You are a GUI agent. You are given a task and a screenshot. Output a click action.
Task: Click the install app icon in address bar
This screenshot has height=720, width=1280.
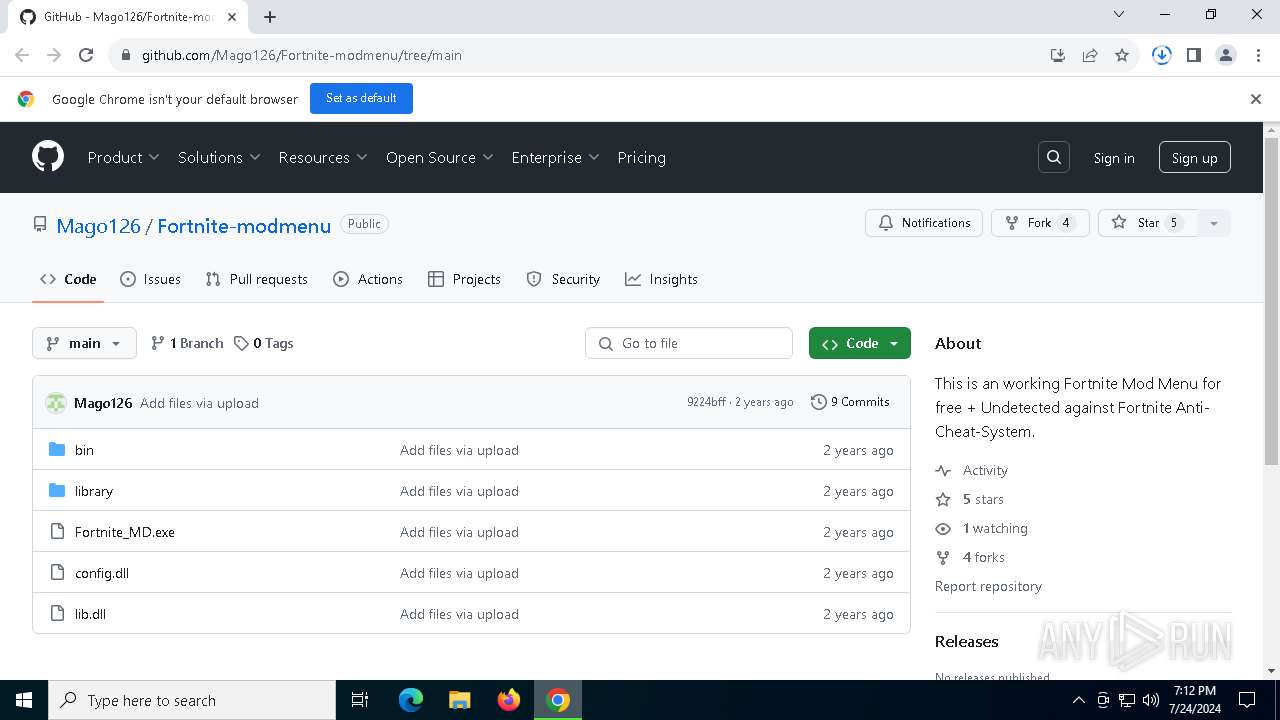coord(1058,55)
